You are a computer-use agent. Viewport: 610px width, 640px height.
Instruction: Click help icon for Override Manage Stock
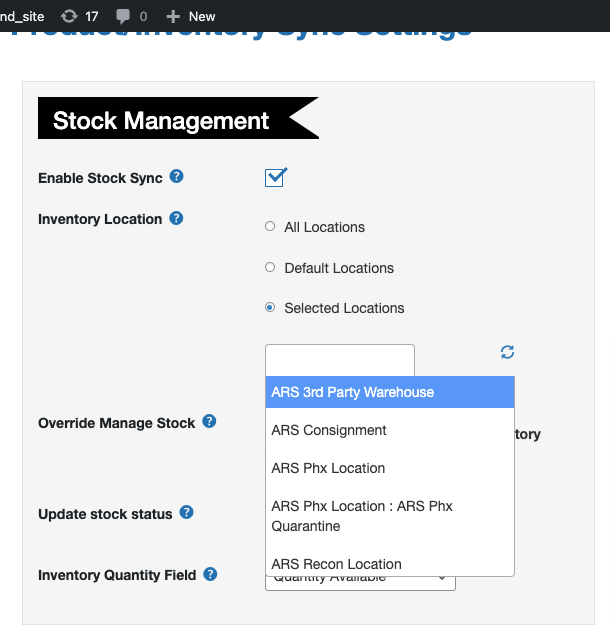tap(210, 422)
